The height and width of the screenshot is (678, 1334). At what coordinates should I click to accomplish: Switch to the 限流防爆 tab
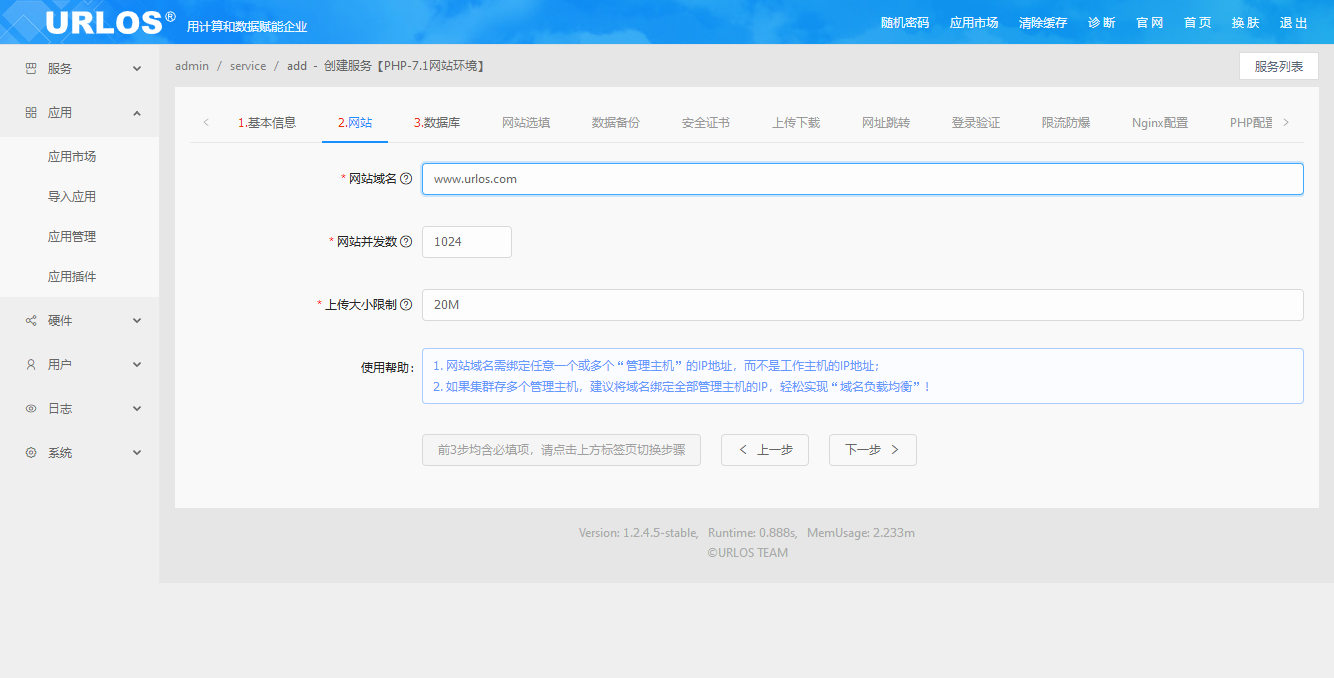1066,123
